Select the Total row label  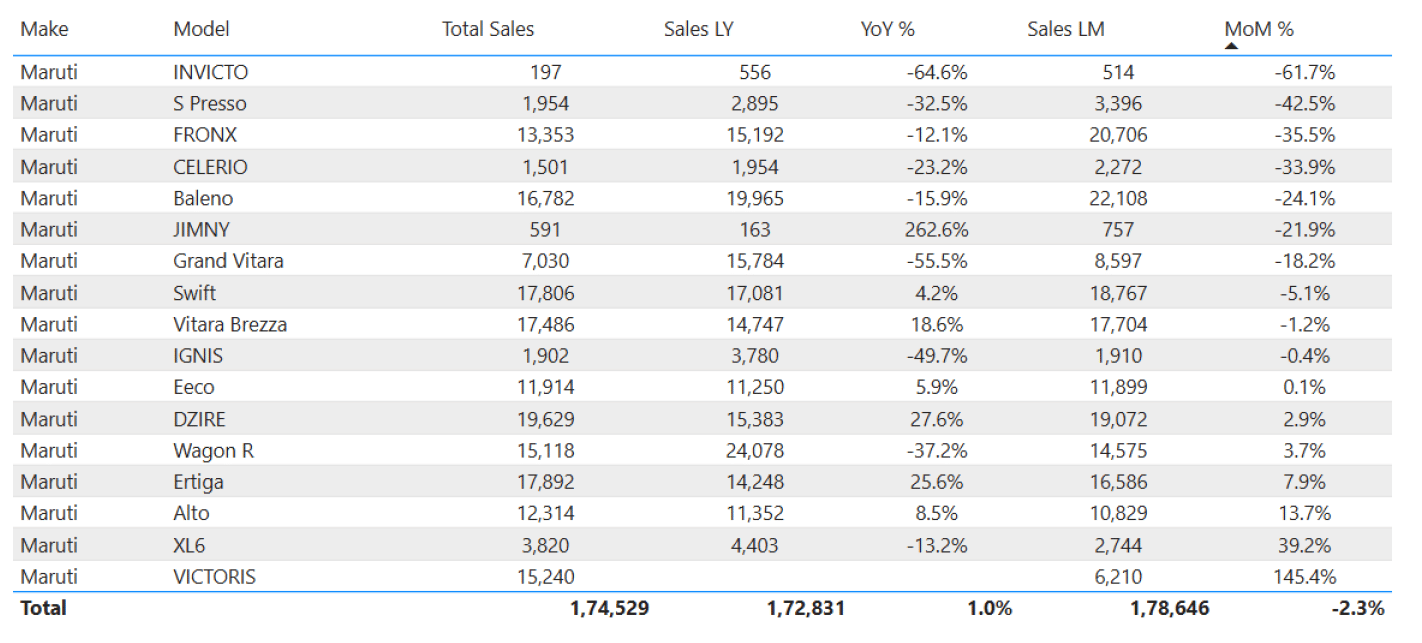43,608
